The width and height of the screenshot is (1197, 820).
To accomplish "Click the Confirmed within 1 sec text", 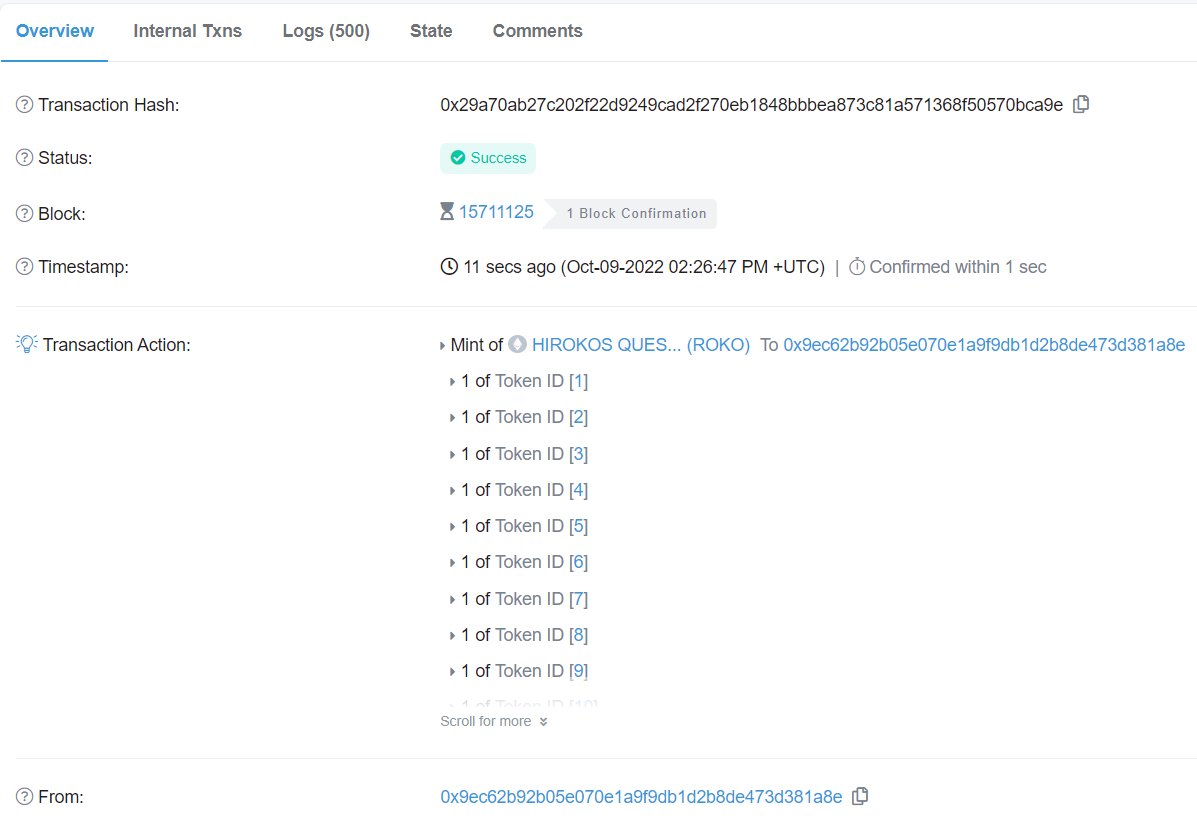I will pos(957,267).
